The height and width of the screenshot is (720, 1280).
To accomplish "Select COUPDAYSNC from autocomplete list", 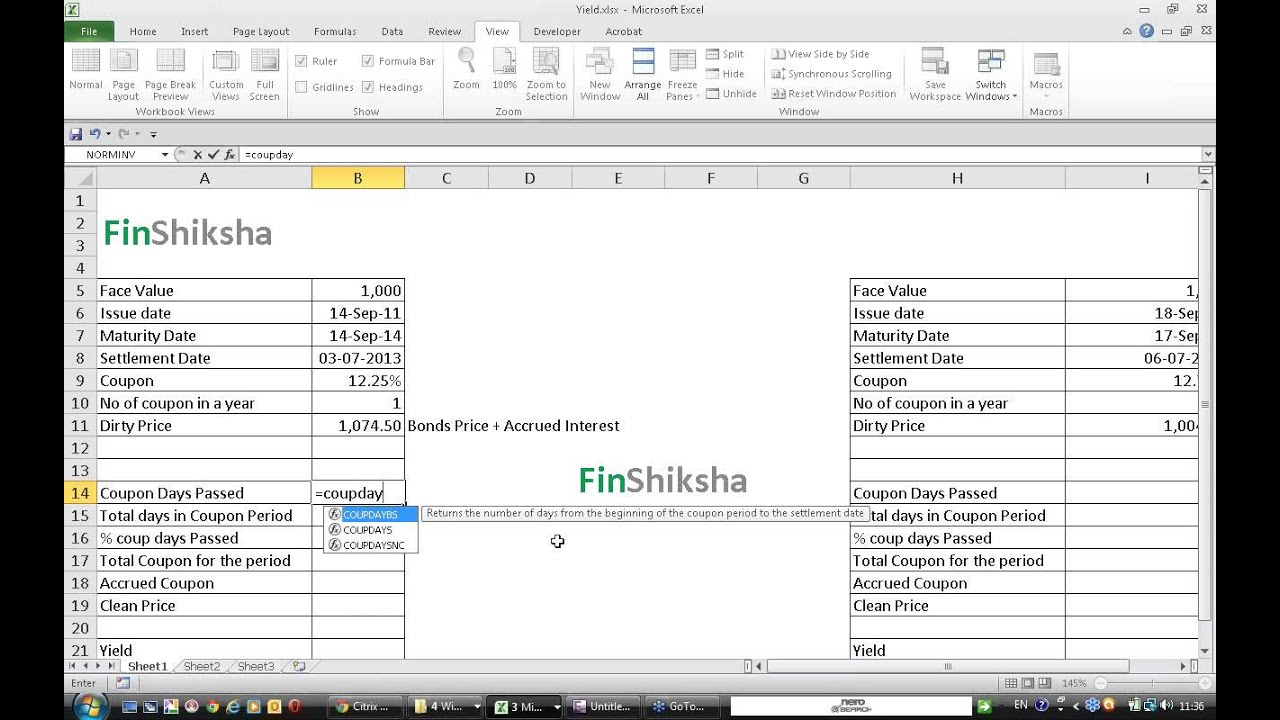I will [x=370, y=545].
